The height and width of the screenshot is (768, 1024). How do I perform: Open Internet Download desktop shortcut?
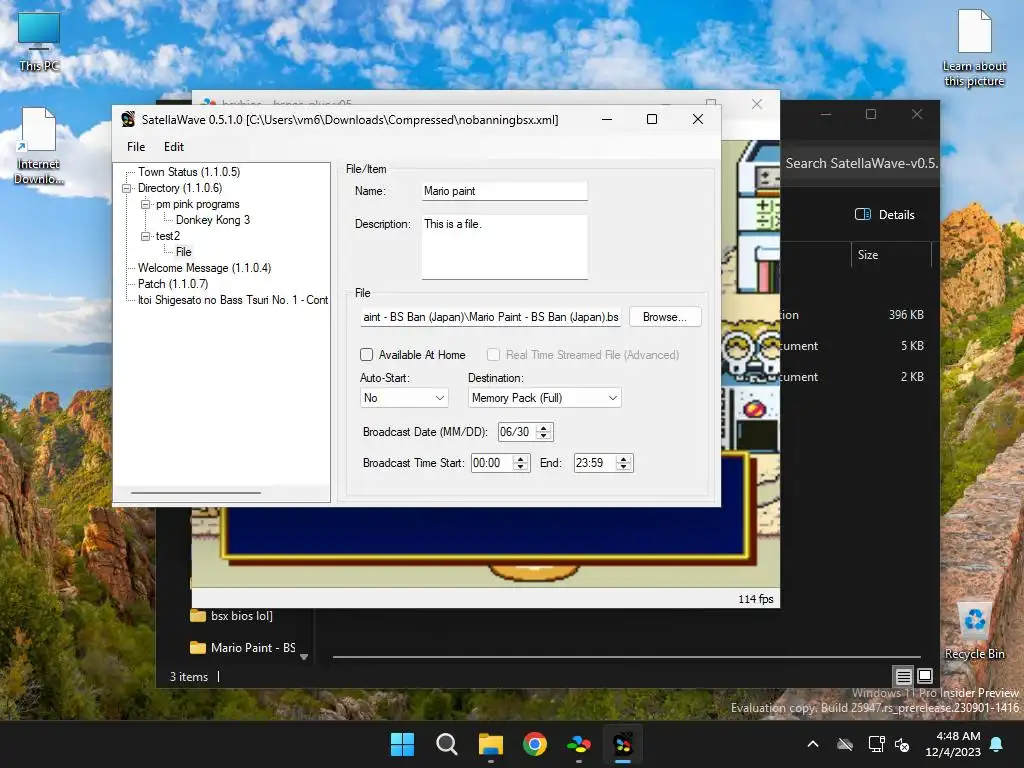39,146
